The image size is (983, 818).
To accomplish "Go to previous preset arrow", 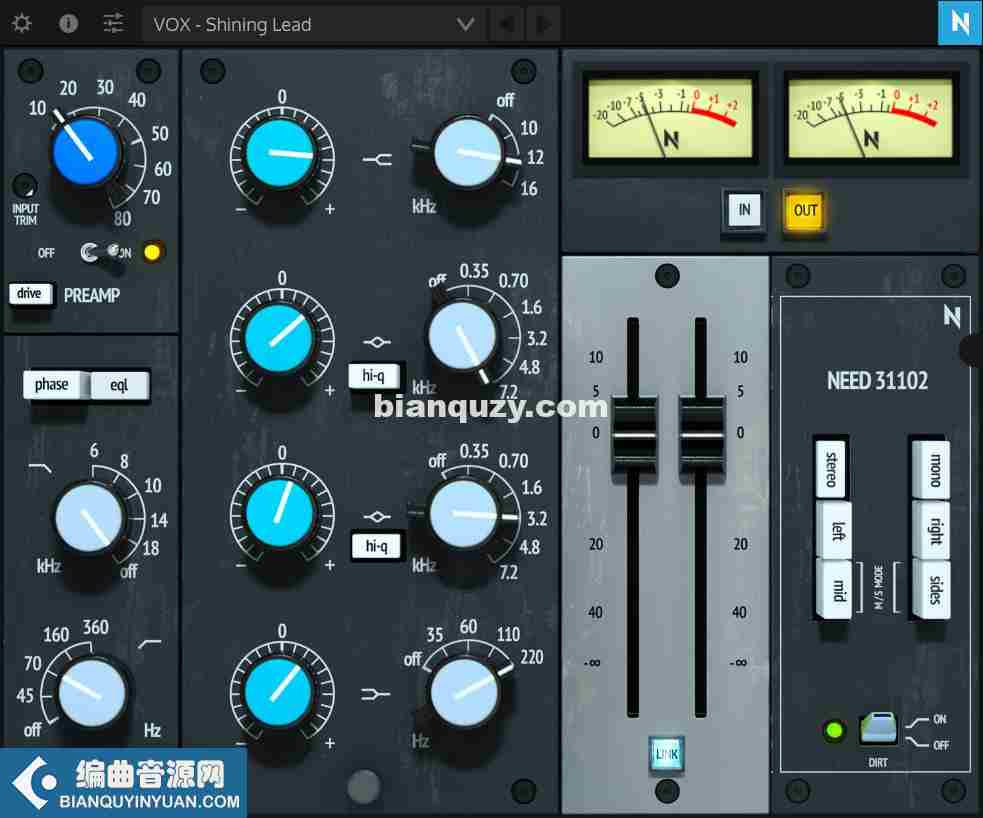I will pyautogui.click(x=506, y=24).
